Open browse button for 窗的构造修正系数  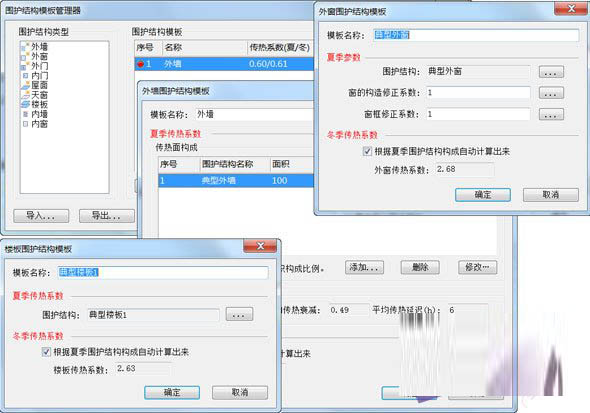[551, 93]
